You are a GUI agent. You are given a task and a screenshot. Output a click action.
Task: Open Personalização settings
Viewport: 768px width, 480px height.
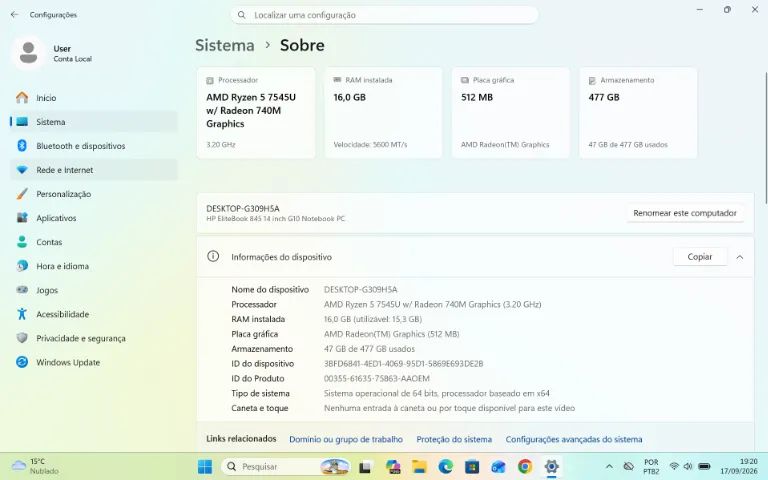[94, 194]
